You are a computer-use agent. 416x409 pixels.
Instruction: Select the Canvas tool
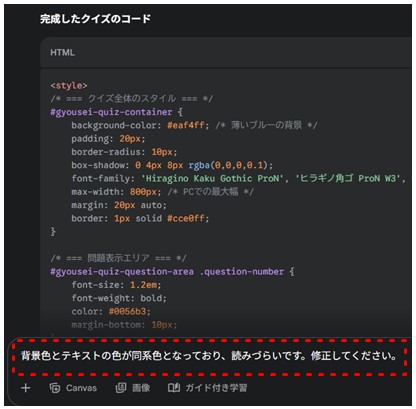tap(73, 388)
